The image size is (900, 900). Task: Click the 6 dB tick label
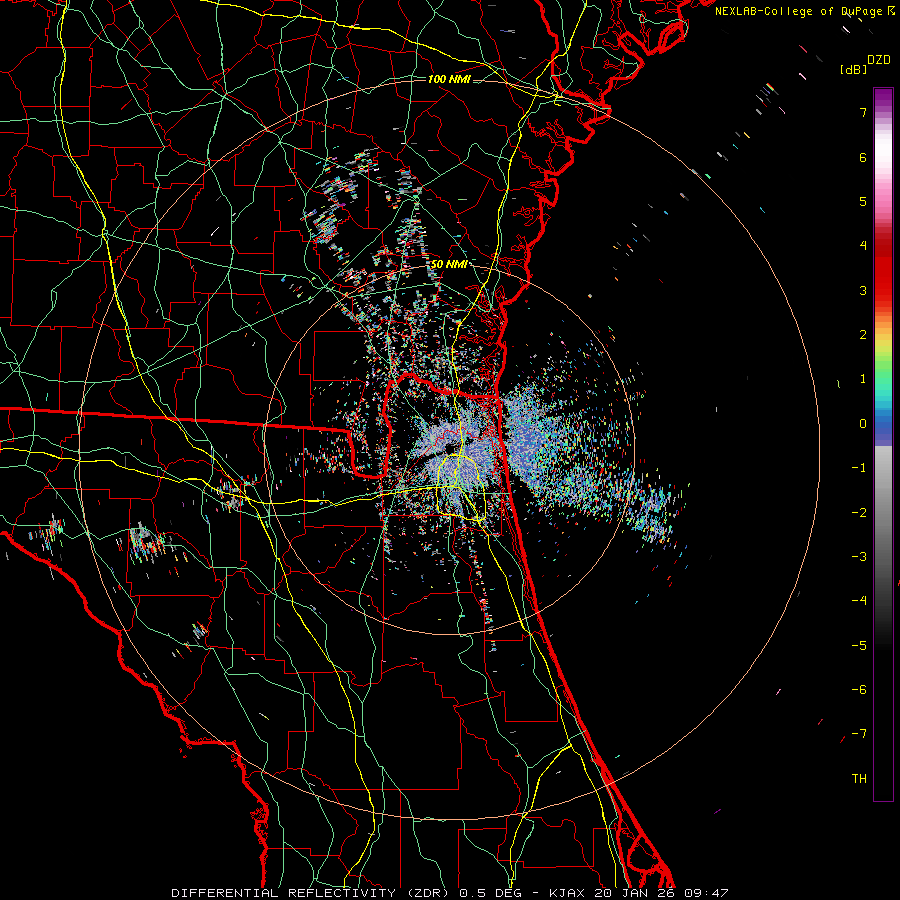pos(863,157)
